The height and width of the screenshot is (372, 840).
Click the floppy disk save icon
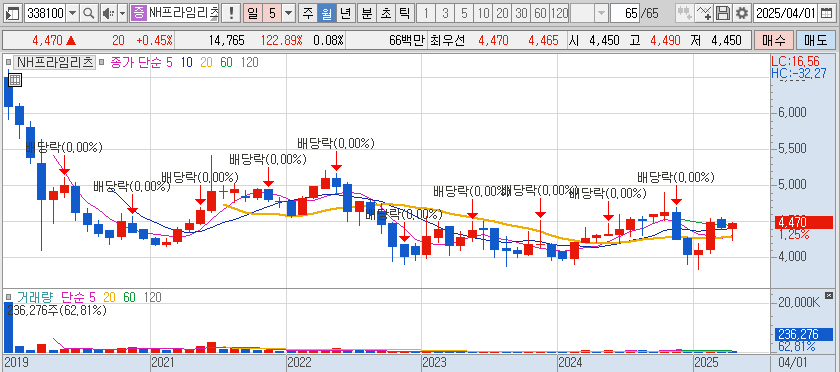[x=723, y=13]
